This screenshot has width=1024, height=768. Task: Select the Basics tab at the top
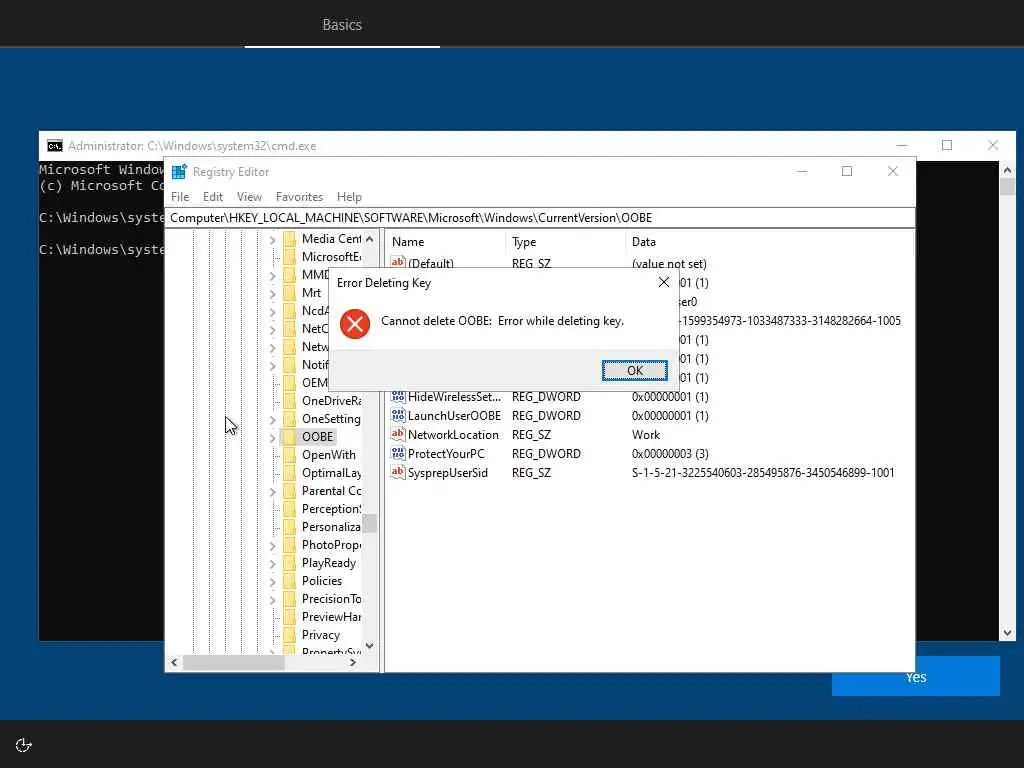click(x=342, y=25)
